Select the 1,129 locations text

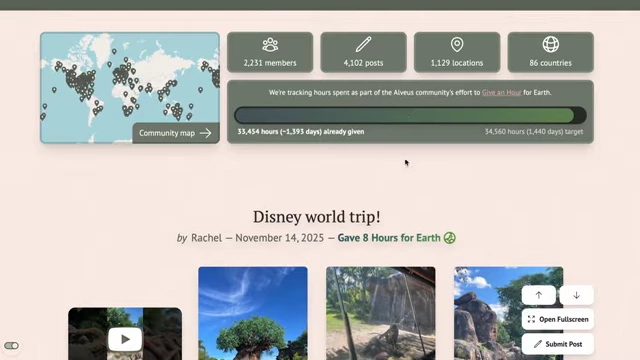pos(457,63)
